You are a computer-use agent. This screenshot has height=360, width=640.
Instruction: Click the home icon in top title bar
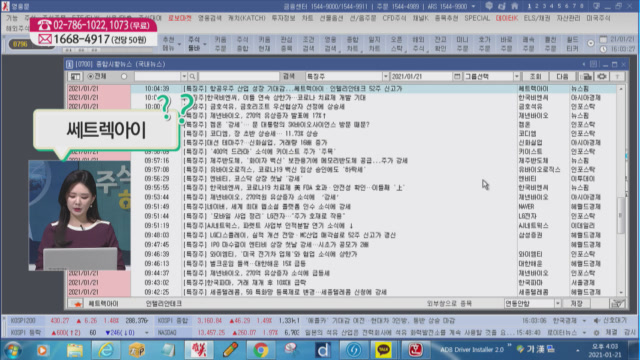tap(514, 6)
